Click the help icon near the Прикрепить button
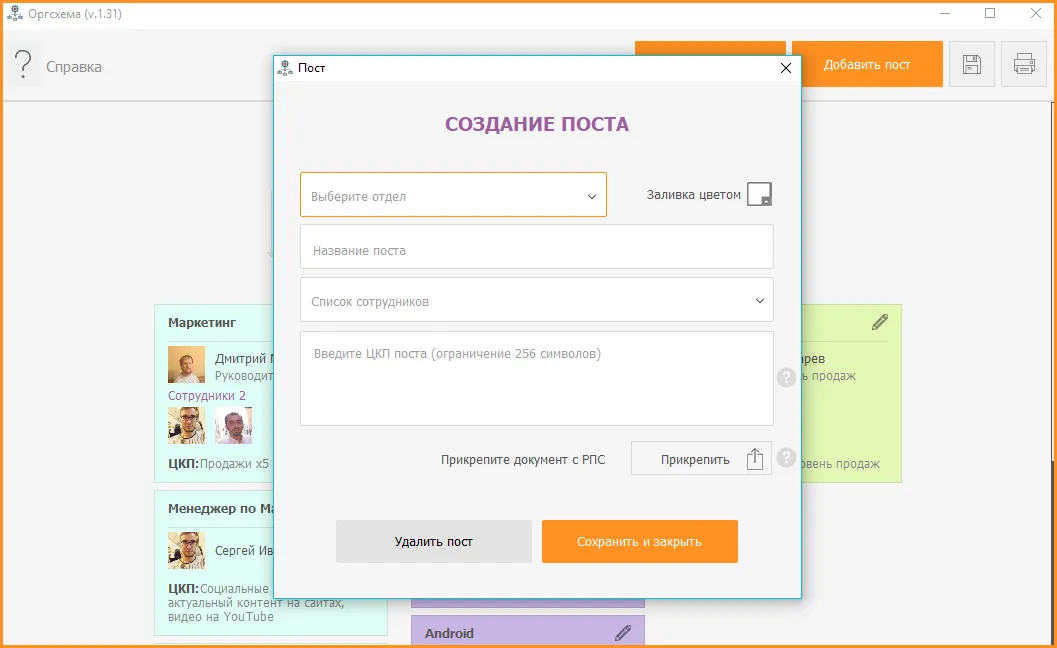Image resolution: width=1057 pixels, height=648 pixels. point(786,458)
